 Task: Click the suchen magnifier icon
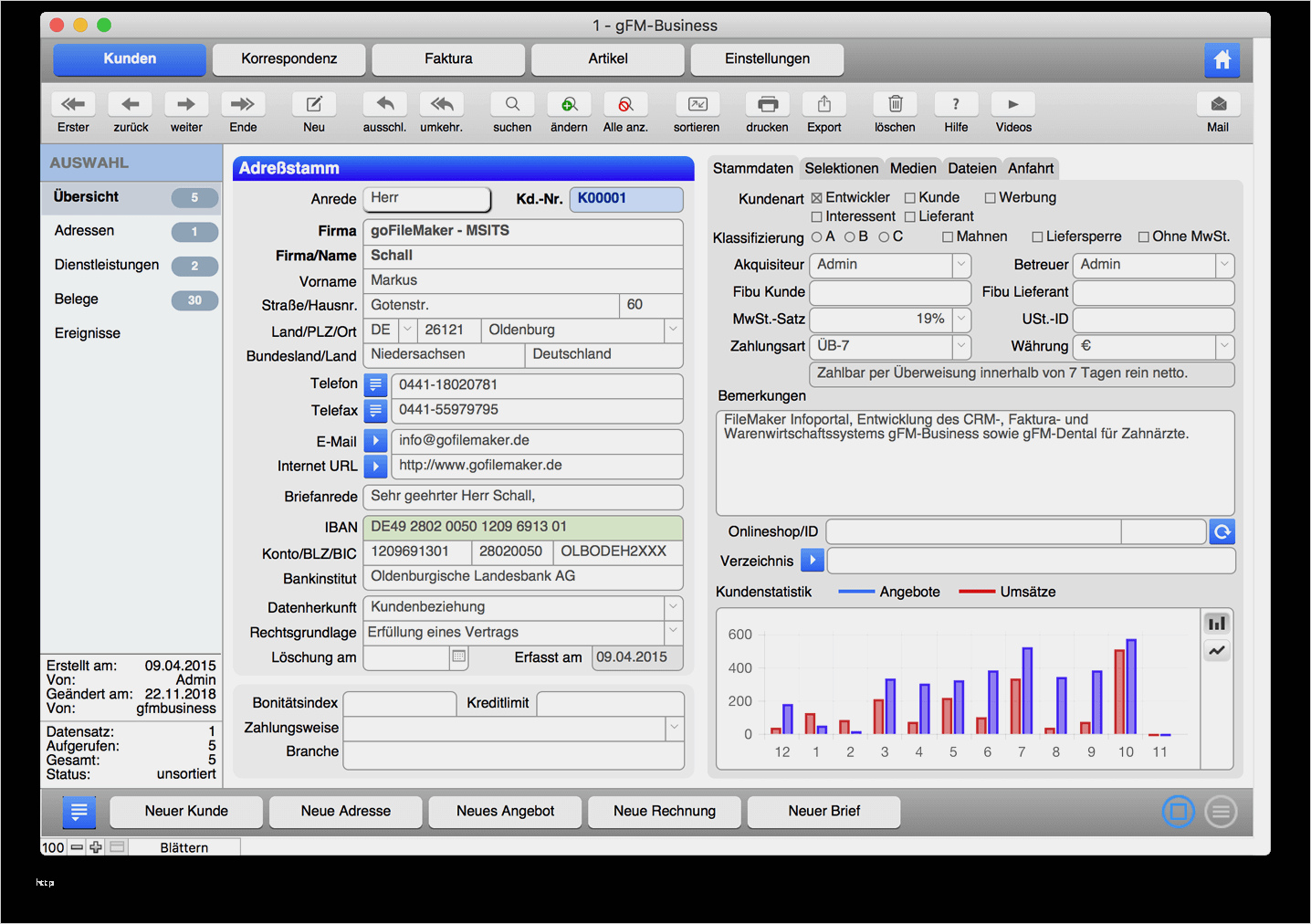click(x=512, y=104)
